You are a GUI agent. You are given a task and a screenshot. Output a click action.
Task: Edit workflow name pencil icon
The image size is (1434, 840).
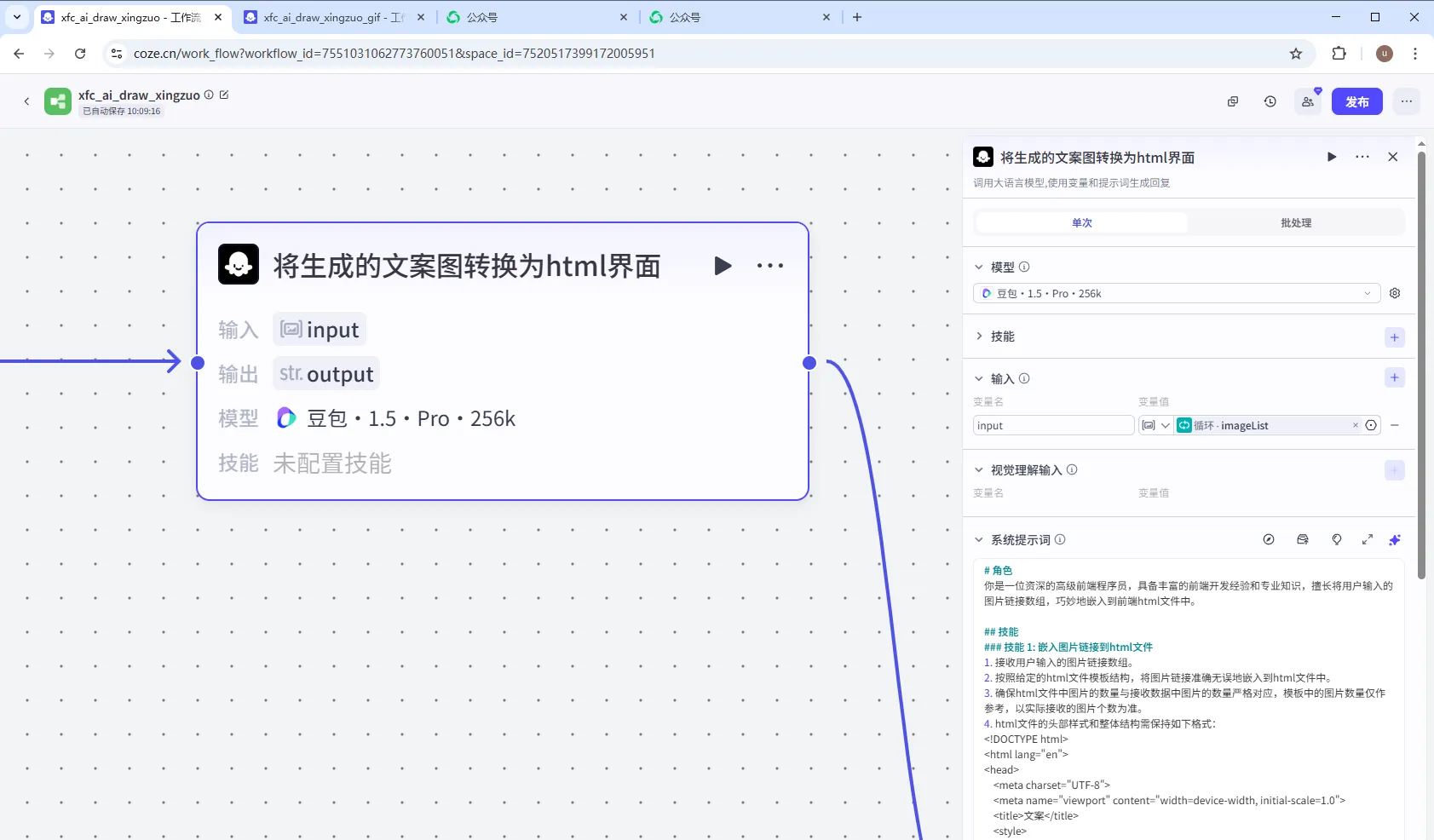224,95
